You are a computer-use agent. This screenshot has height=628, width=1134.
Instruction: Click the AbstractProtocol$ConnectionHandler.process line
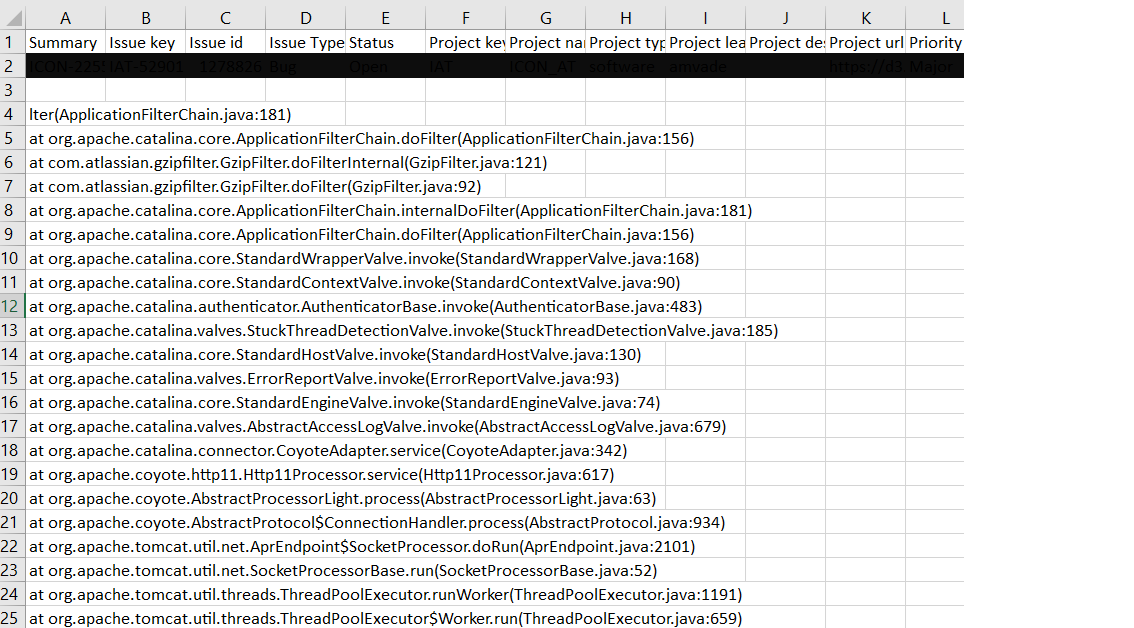pyautogui.click(x=377, y=522)
